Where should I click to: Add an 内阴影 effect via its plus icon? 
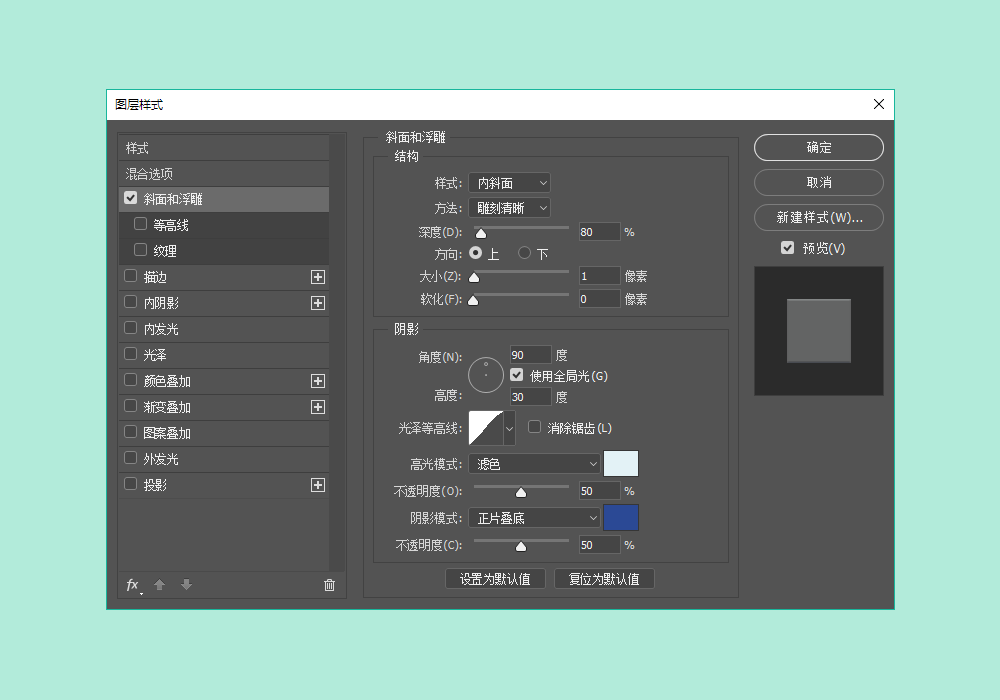[x=317, y=302]
